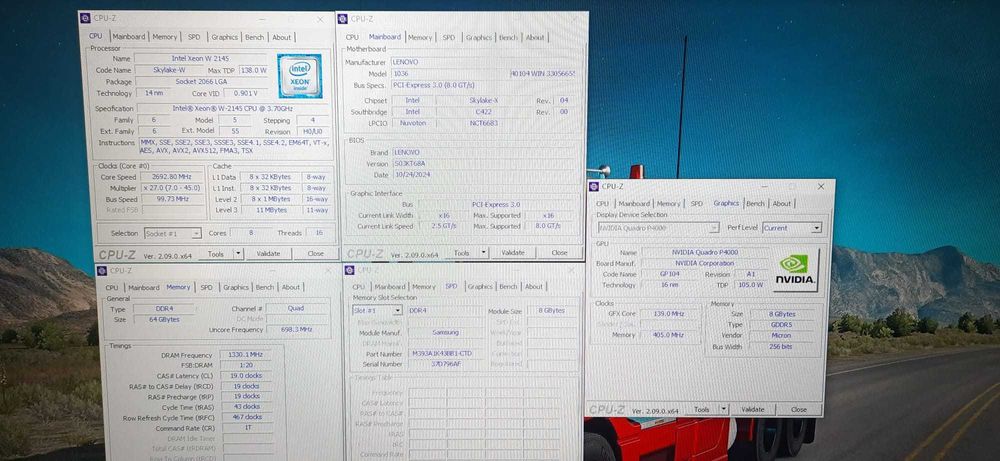
Task: Click the CPU-Z title icon in the SPD window
Action: click(351, 270)
